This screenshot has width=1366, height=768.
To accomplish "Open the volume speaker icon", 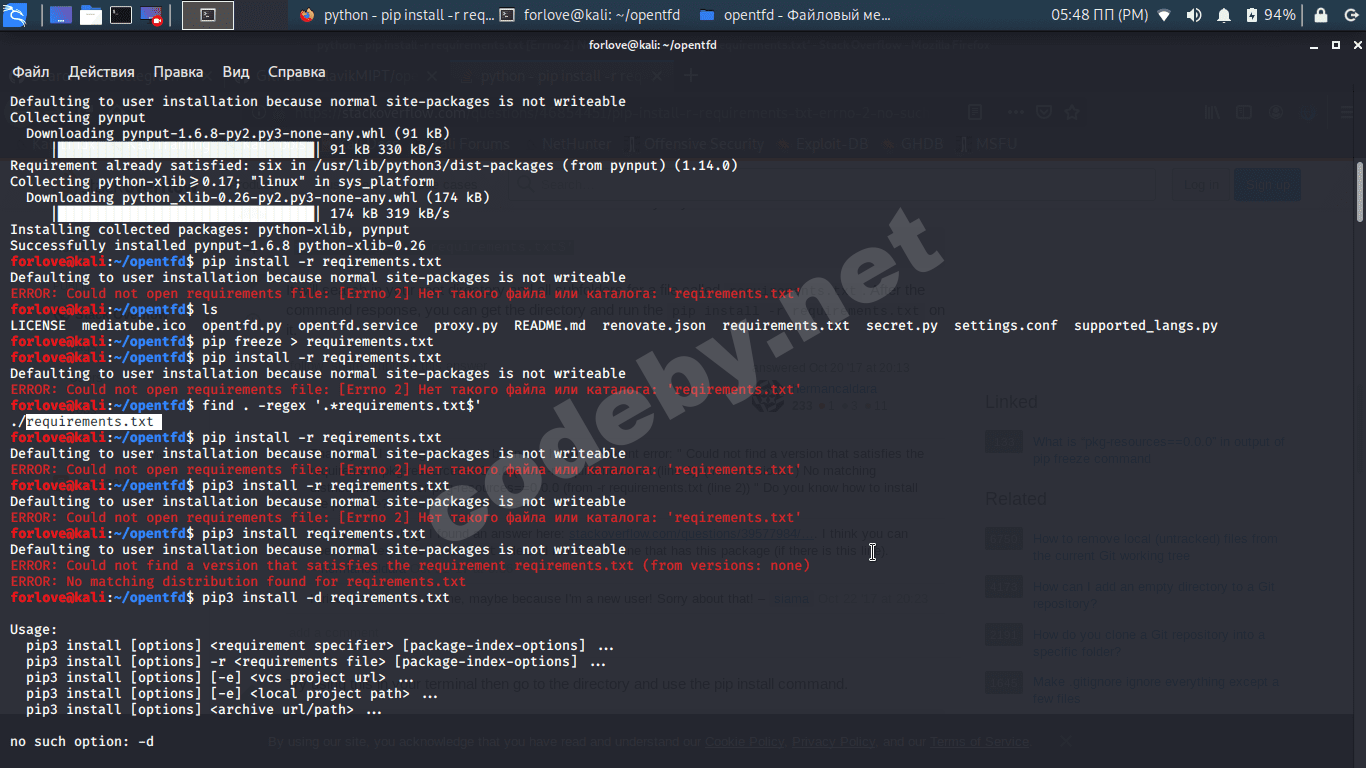I will pyautogui.click(x=1194, y=15).
